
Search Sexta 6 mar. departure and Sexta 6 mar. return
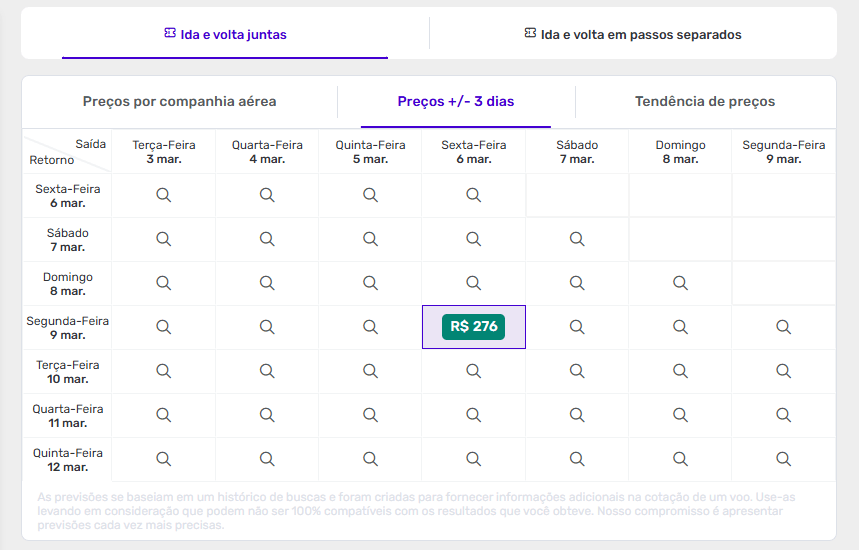(x=474, y=195)
